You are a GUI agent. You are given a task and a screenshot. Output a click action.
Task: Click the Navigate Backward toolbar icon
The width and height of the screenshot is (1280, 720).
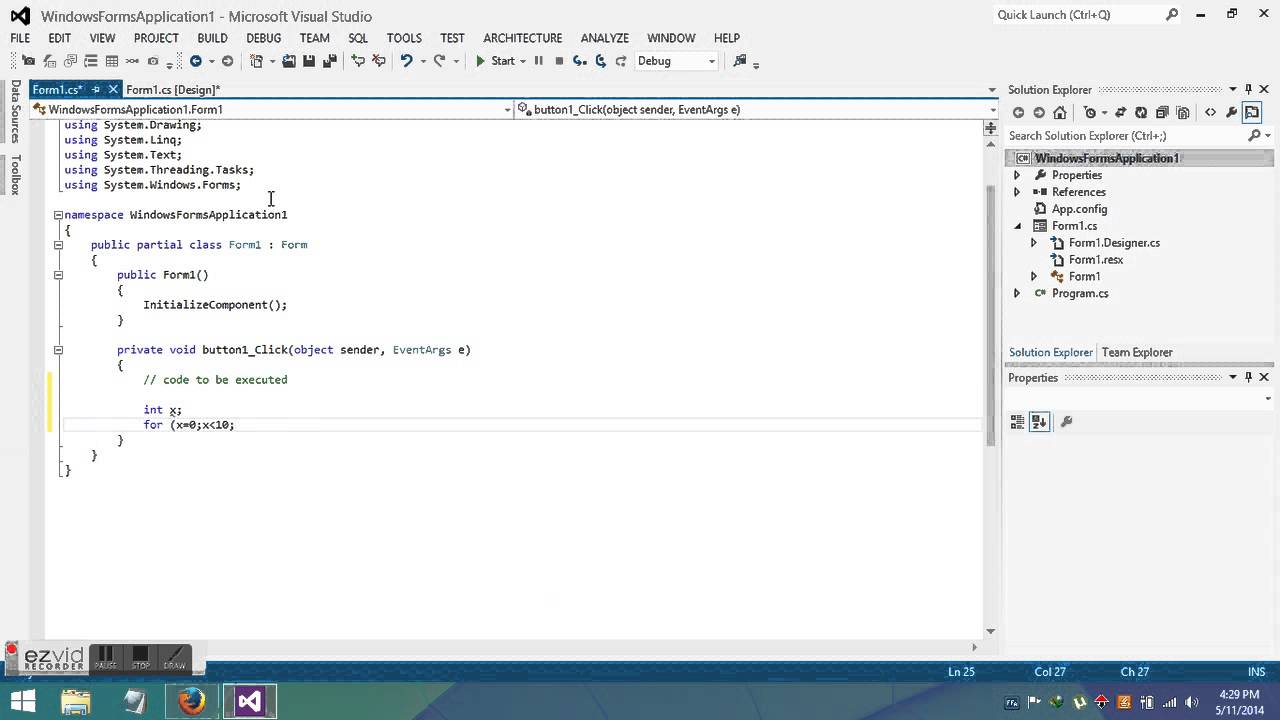196,61
